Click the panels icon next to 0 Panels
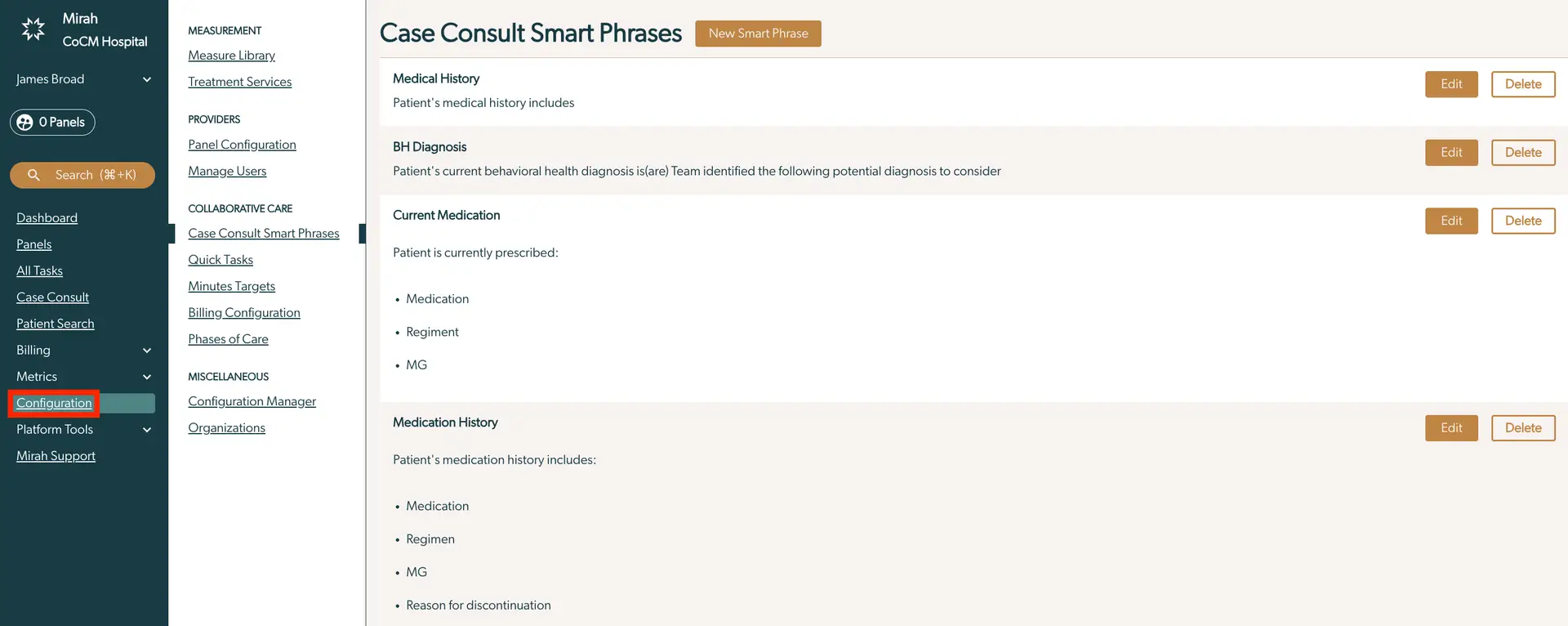This screenshot has height=626, width=1568. [24, 122]
